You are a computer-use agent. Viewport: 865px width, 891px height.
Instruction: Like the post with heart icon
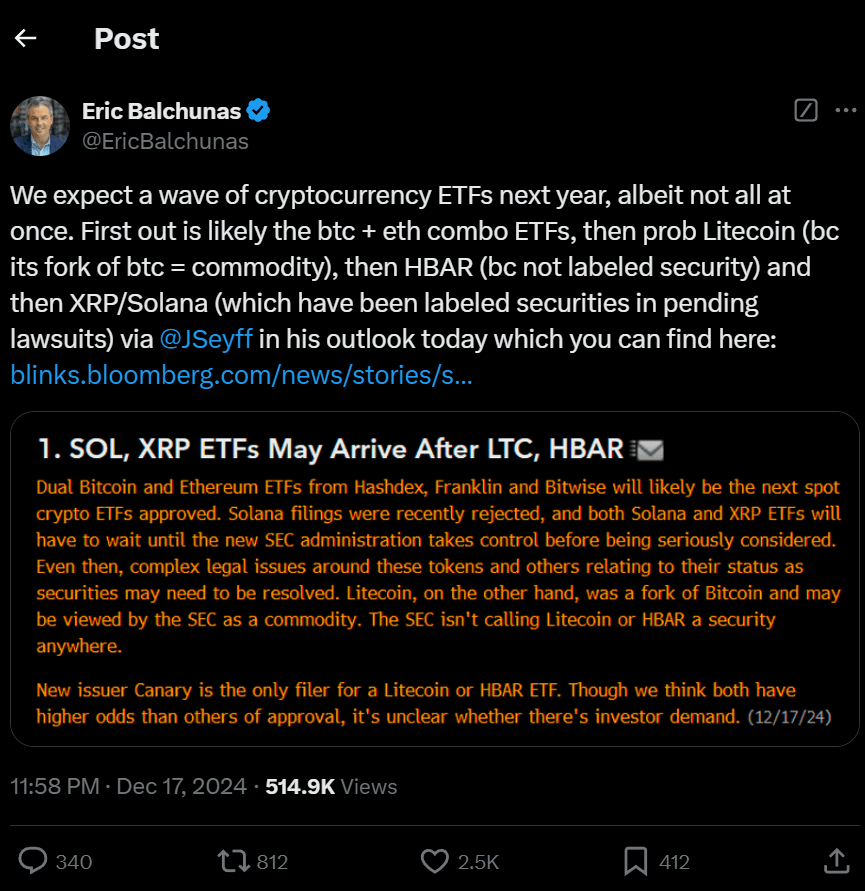point(433,861)
